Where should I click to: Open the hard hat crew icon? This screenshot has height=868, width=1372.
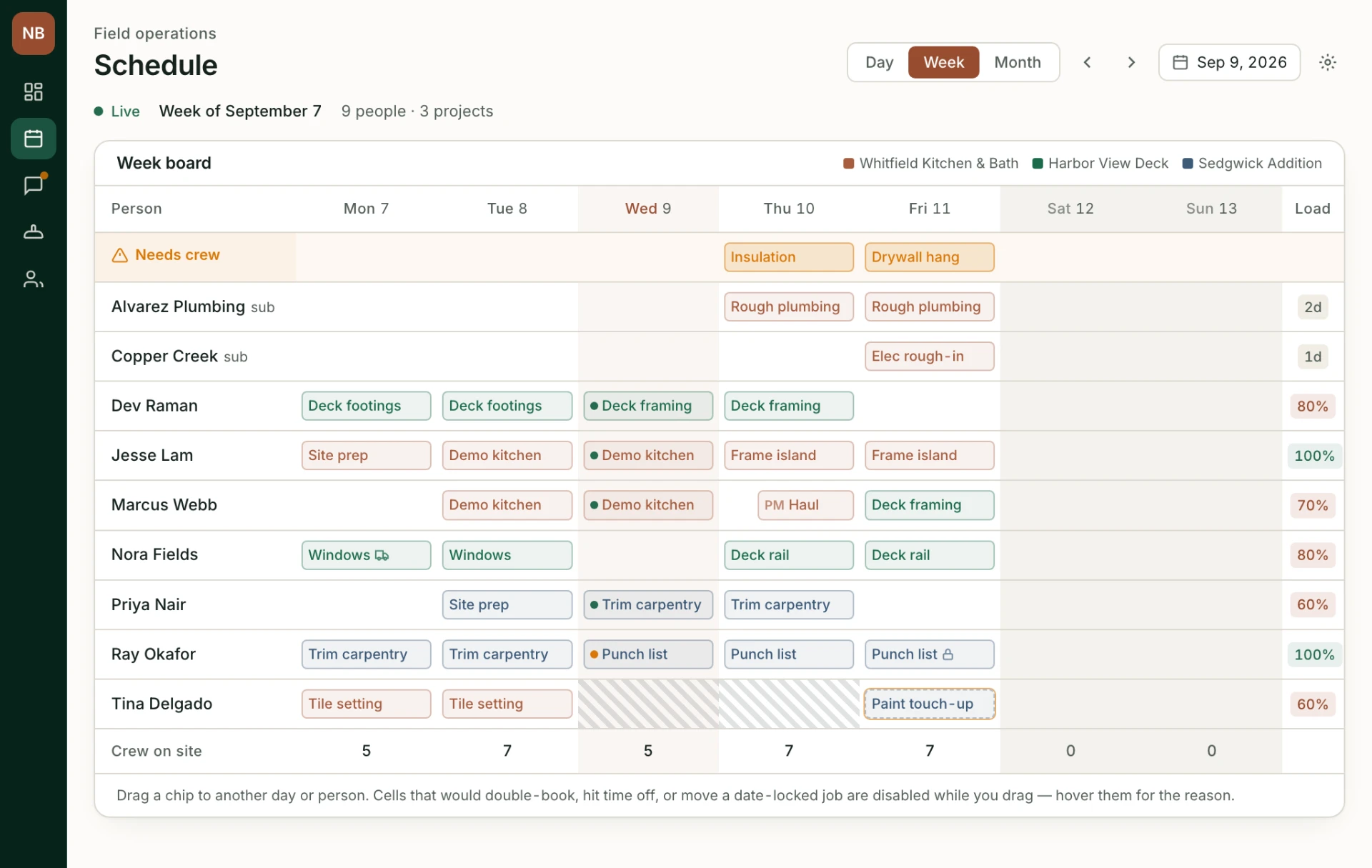tap(33, 232)
